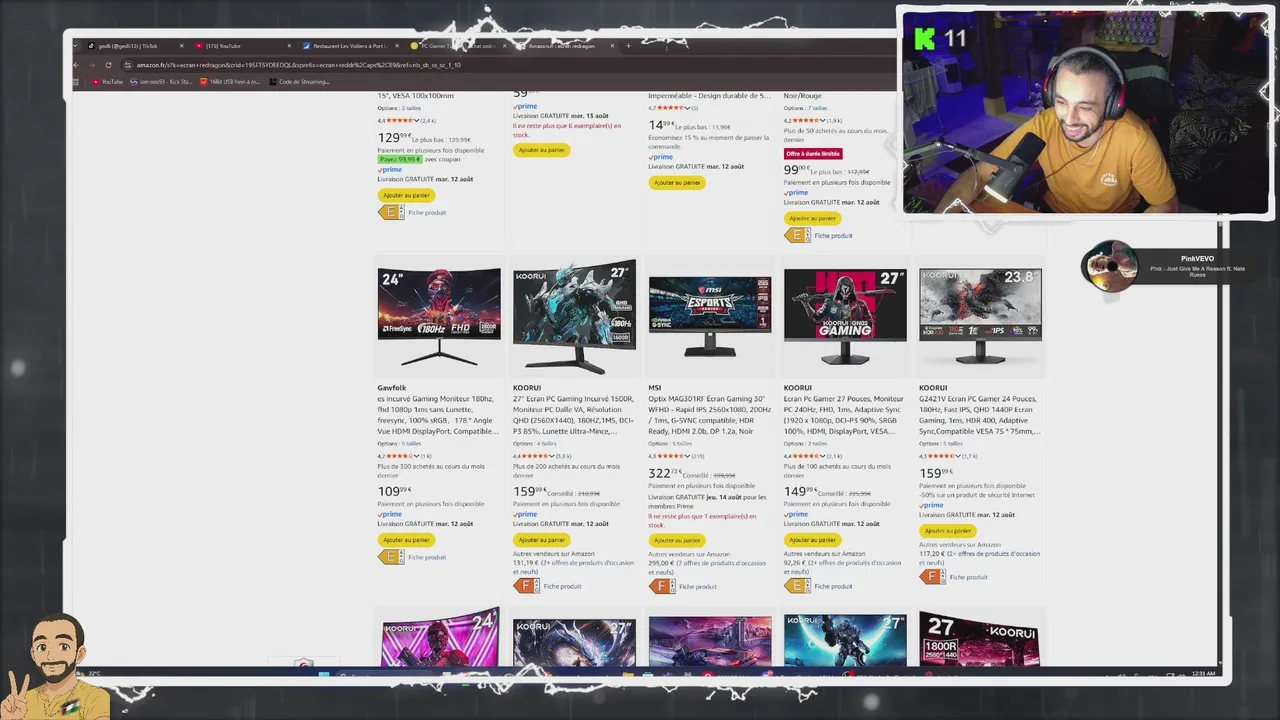Add the 14,99 € product to cart

677,182
